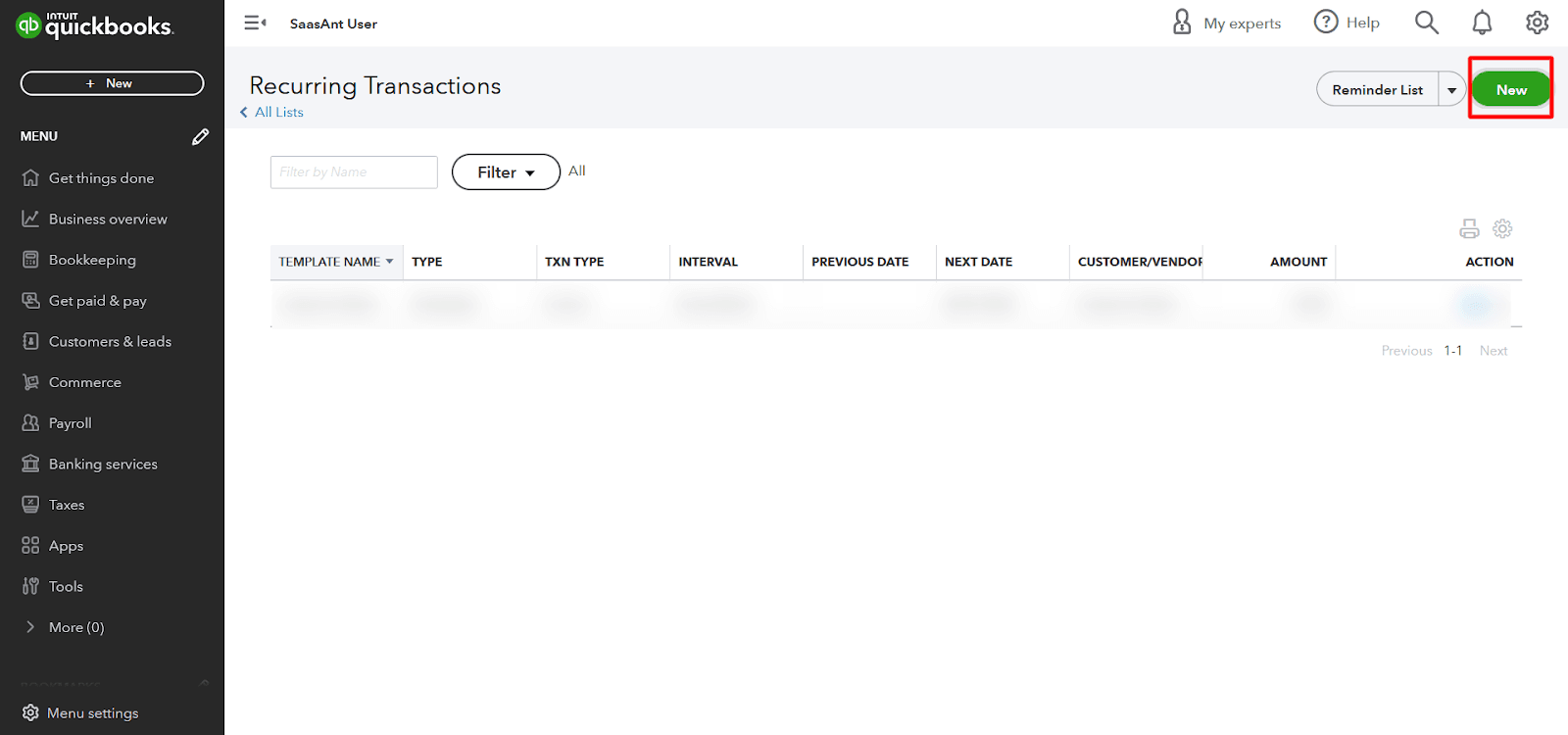Click the Taxes icon
The height and width of the screenshot is (735, 1568).
click(30, 505)
